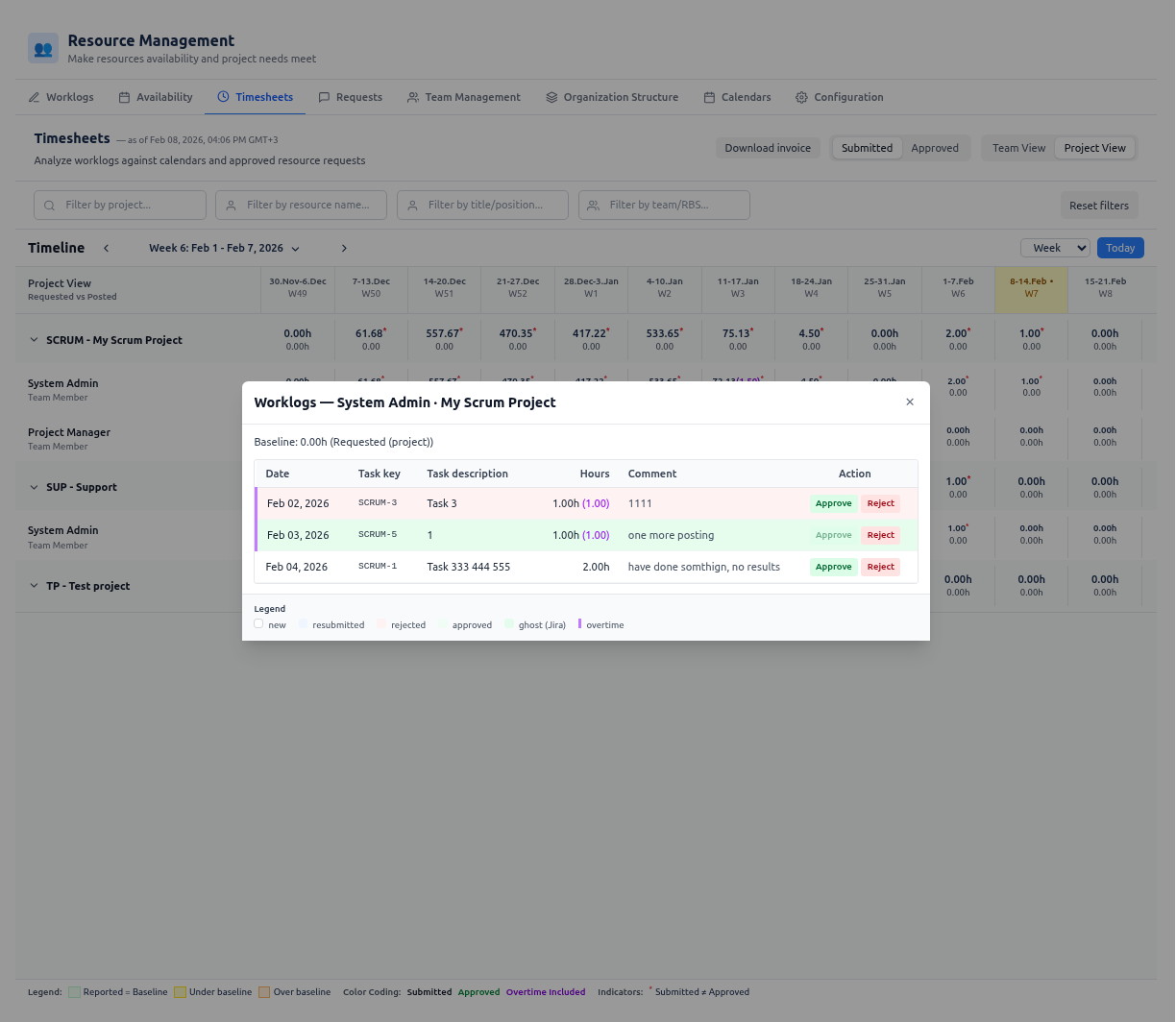Click the Download invoice button
Viewport: 1176px width, 1022px height.
[x=768, y=147]
